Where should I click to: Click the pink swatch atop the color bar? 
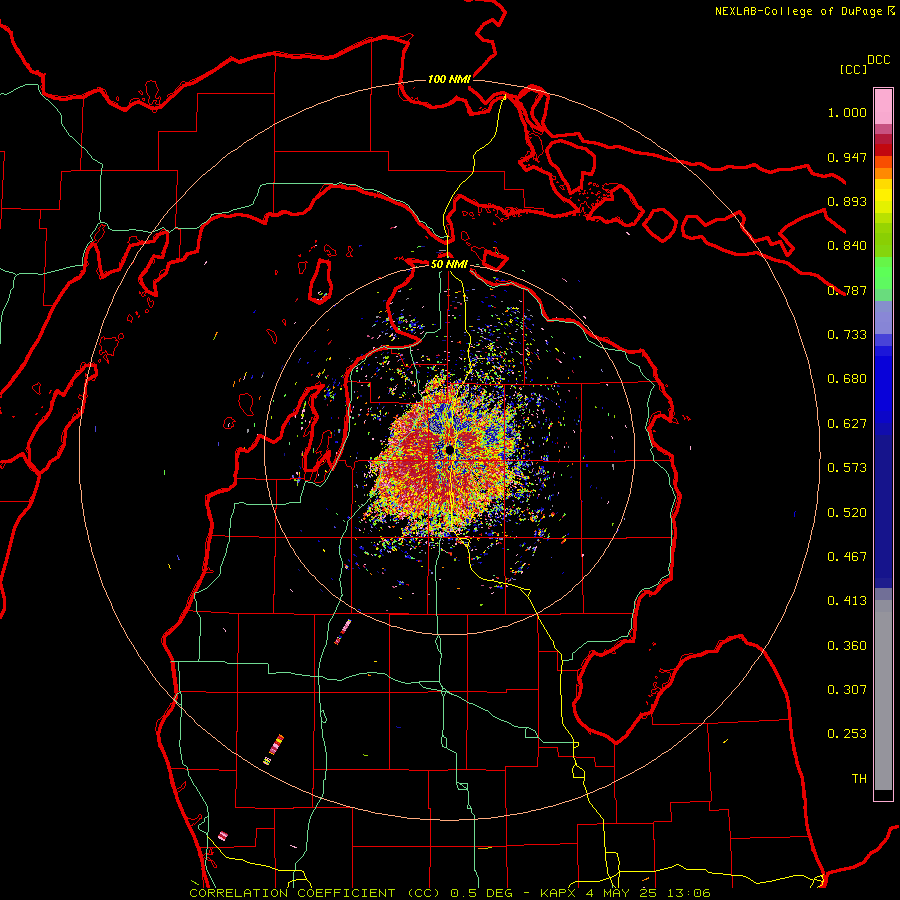883,107
